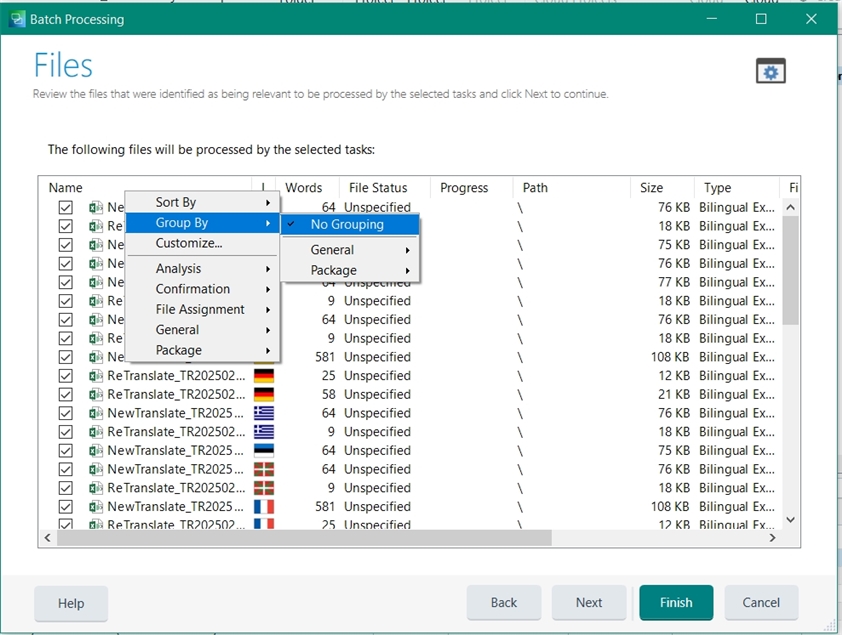
Task: Expand General in the main context menu
Action: coord(202,330)
